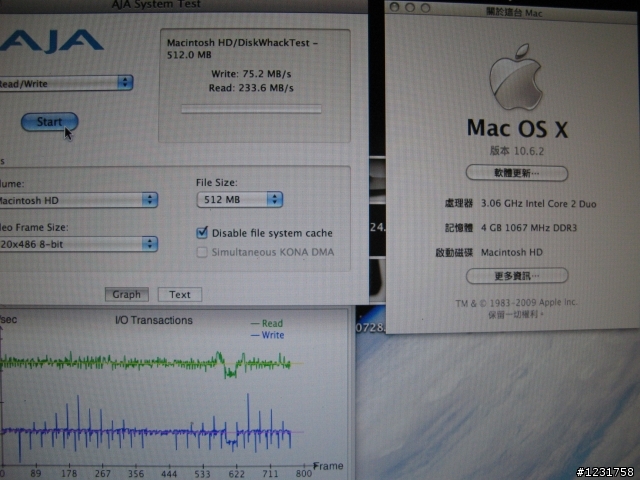Toggle Disable file system cache checkbox
Image resolution: width=640 pixels, height=480 pixels.
point(202,233)
